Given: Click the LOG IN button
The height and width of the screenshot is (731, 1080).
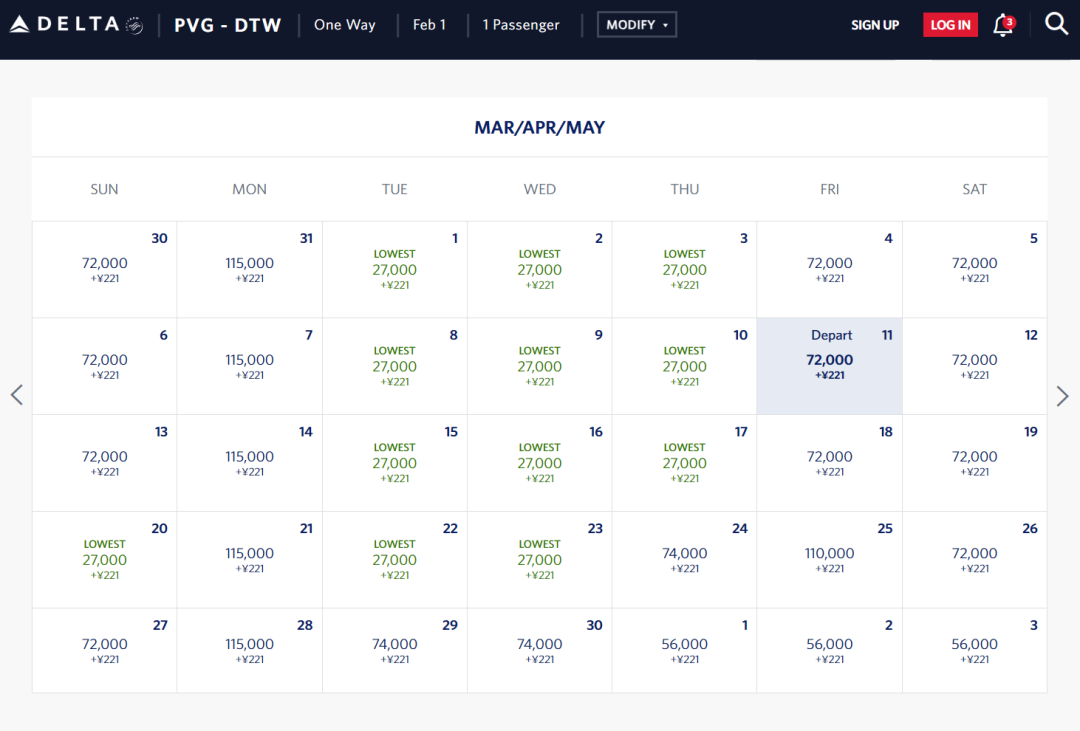Looking at the screenshot, I should click(x=949, y=25).
